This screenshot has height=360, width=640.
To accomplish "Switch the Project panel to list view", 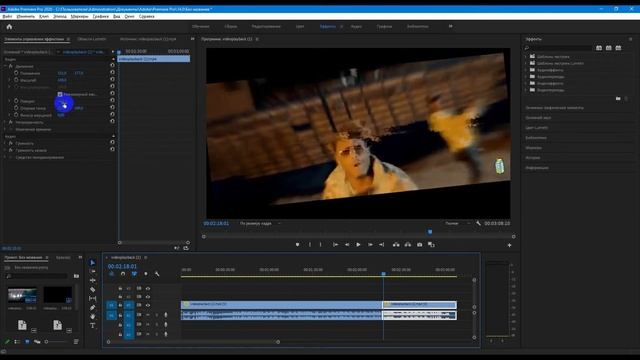I will click(17, 342).
